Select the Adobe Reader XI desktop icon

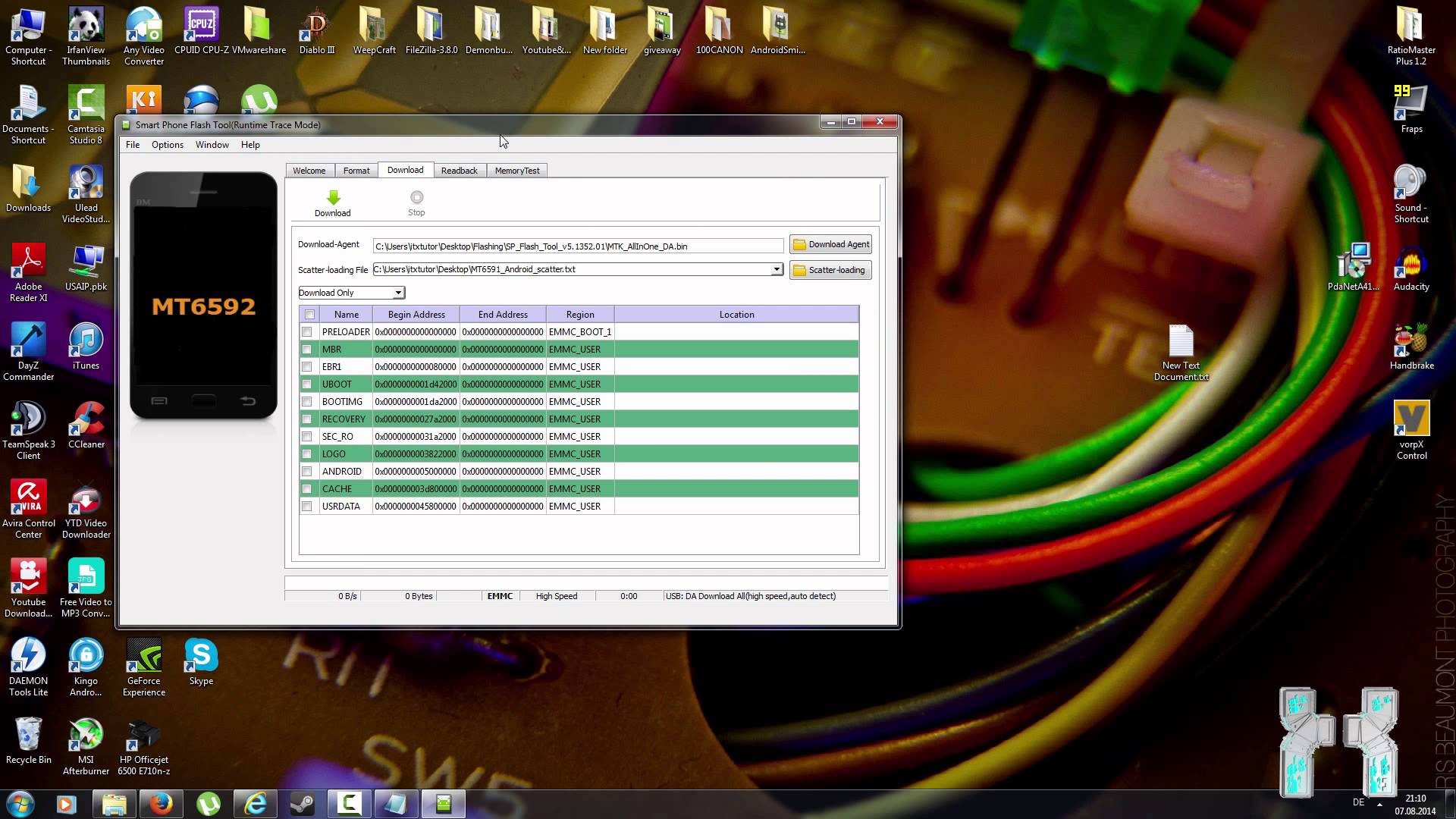28,273
